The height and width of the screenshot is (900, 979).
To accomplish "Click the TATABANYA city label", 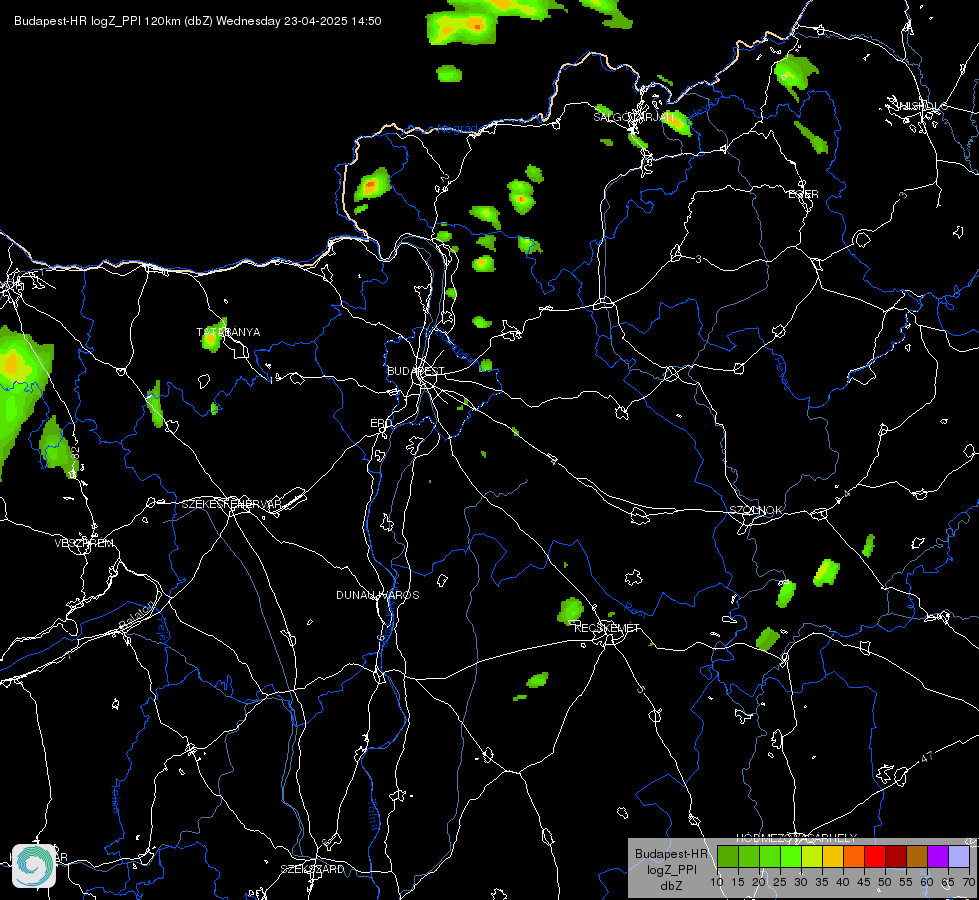I will [x=228, y=332].
